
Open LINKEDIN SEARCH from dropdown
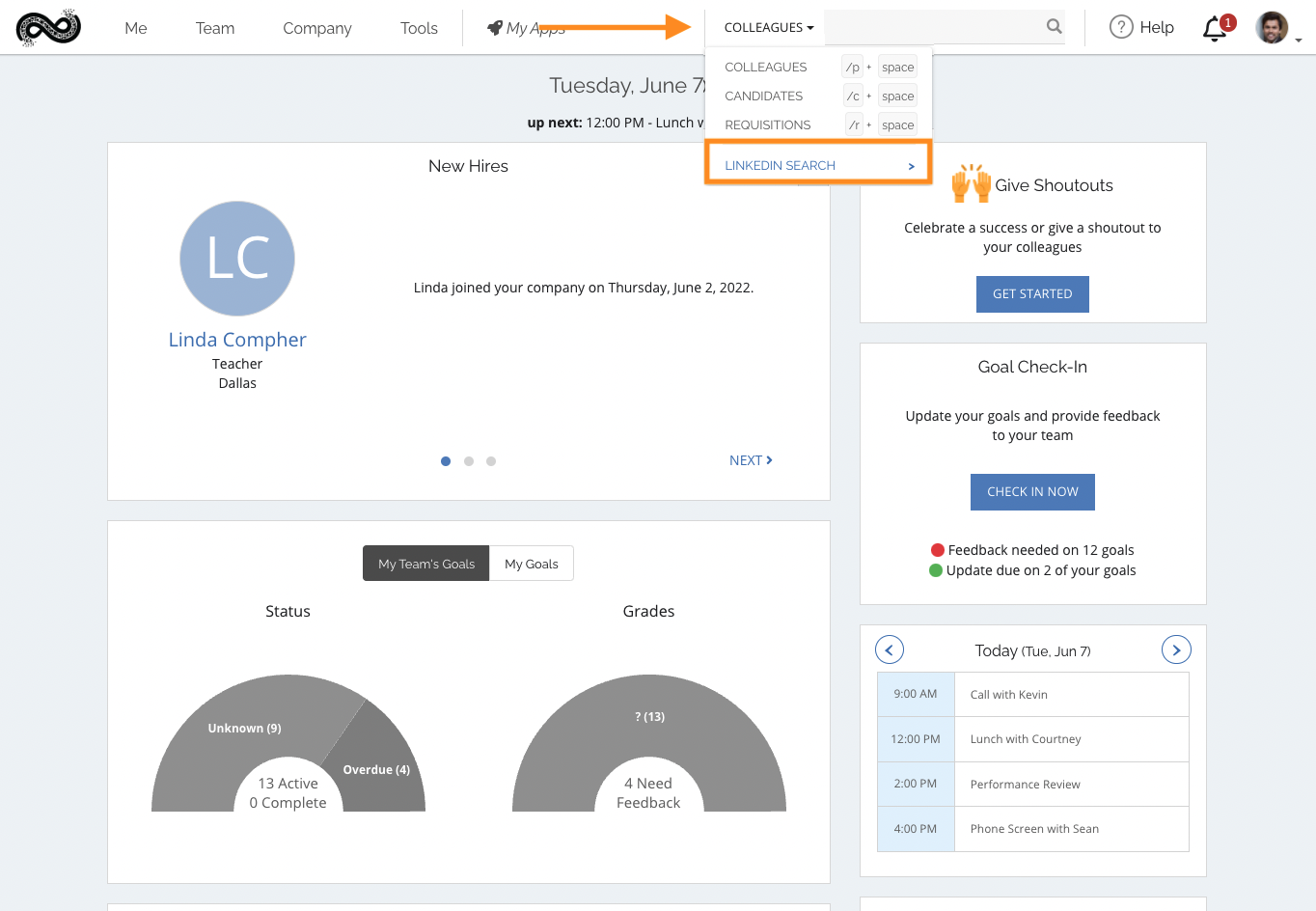click(x=818, y=165)
